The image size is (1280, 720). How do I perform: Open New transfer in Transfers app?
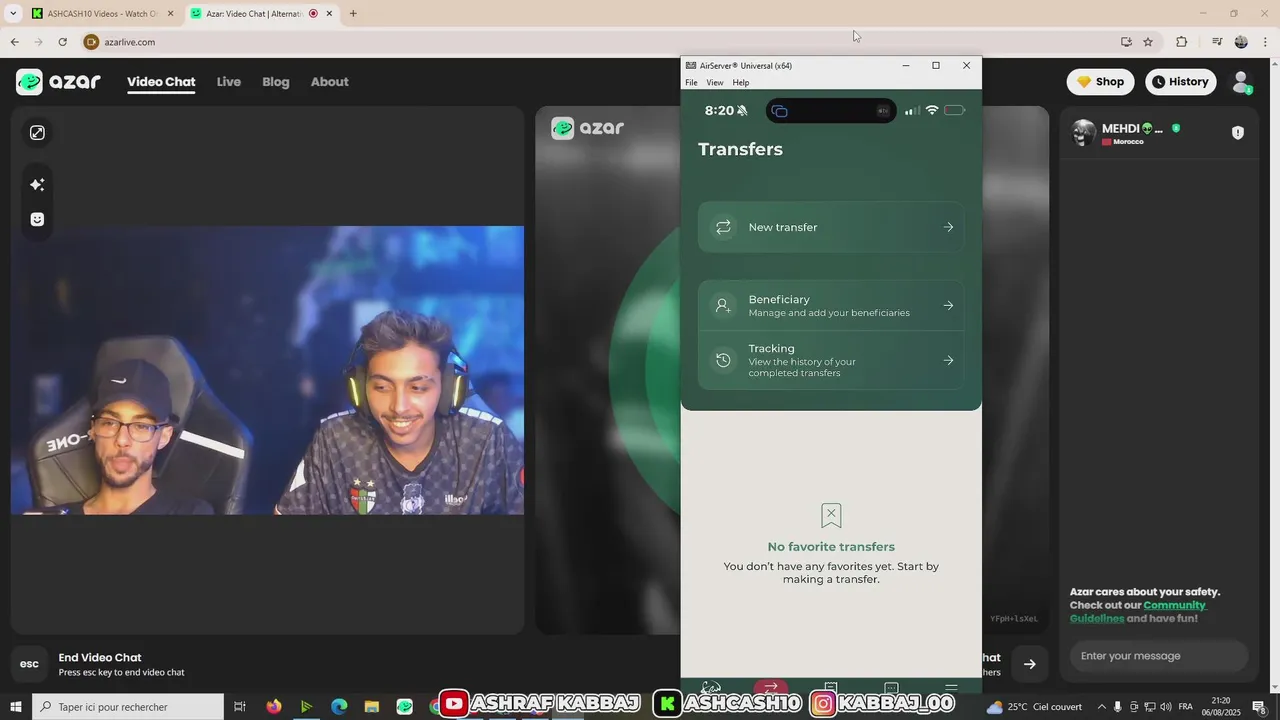click(x=831, y=227)
